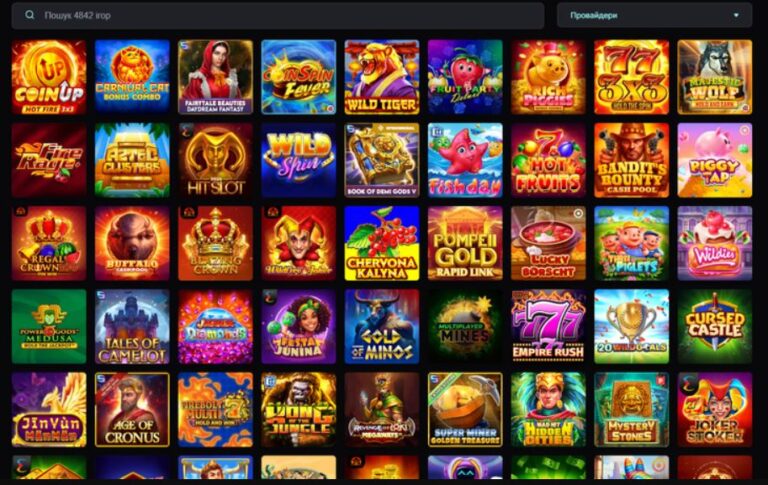Open the Joker Stoker slot
The width and height of the screenshot is (768, 485).
tap(715, 410)
